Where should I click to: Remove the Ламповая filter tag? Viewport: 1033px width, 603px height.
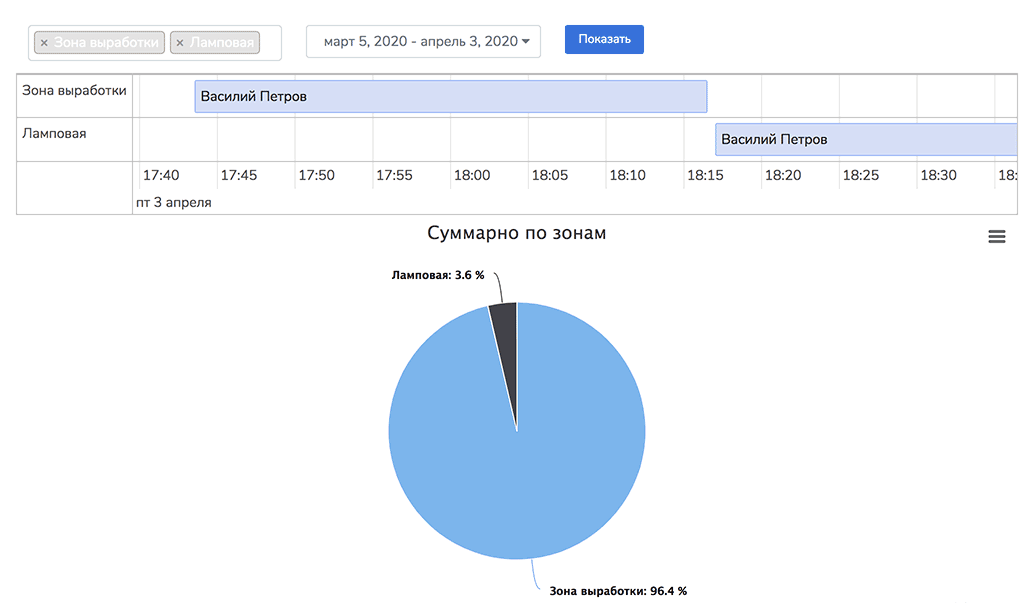coord(180,43)
